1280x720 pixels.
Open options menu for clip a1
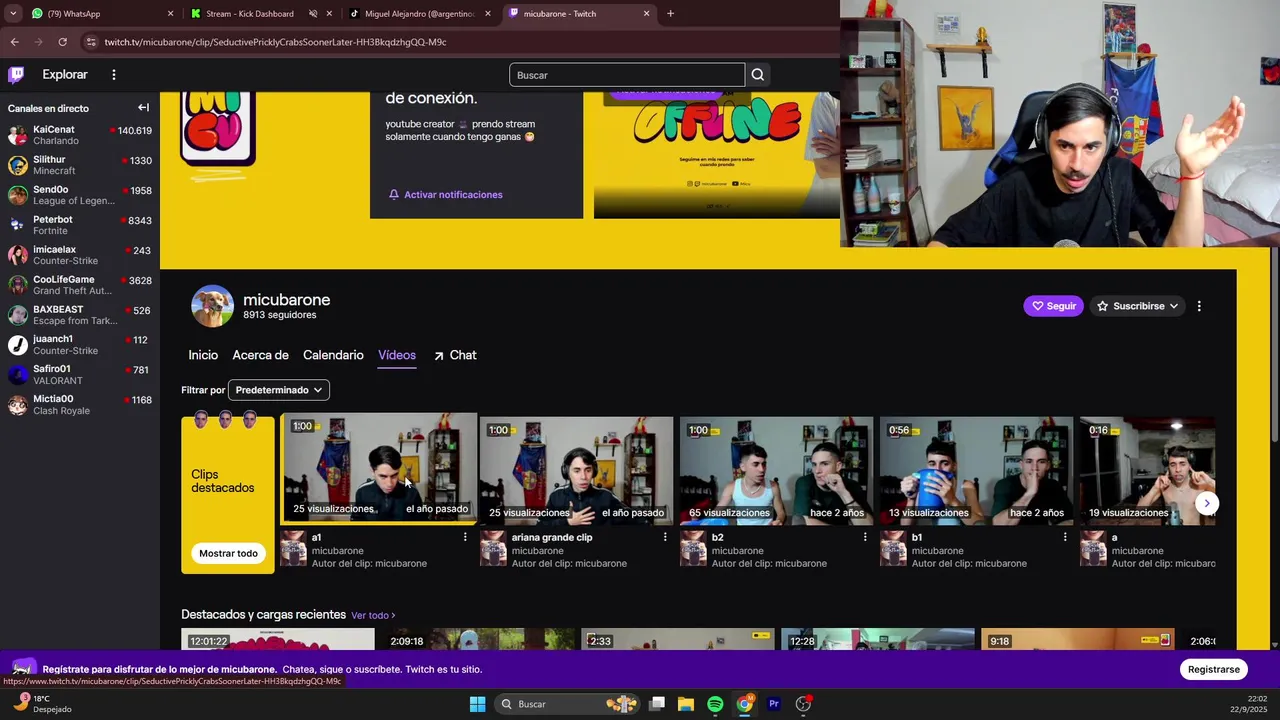[x=465, y=537]
